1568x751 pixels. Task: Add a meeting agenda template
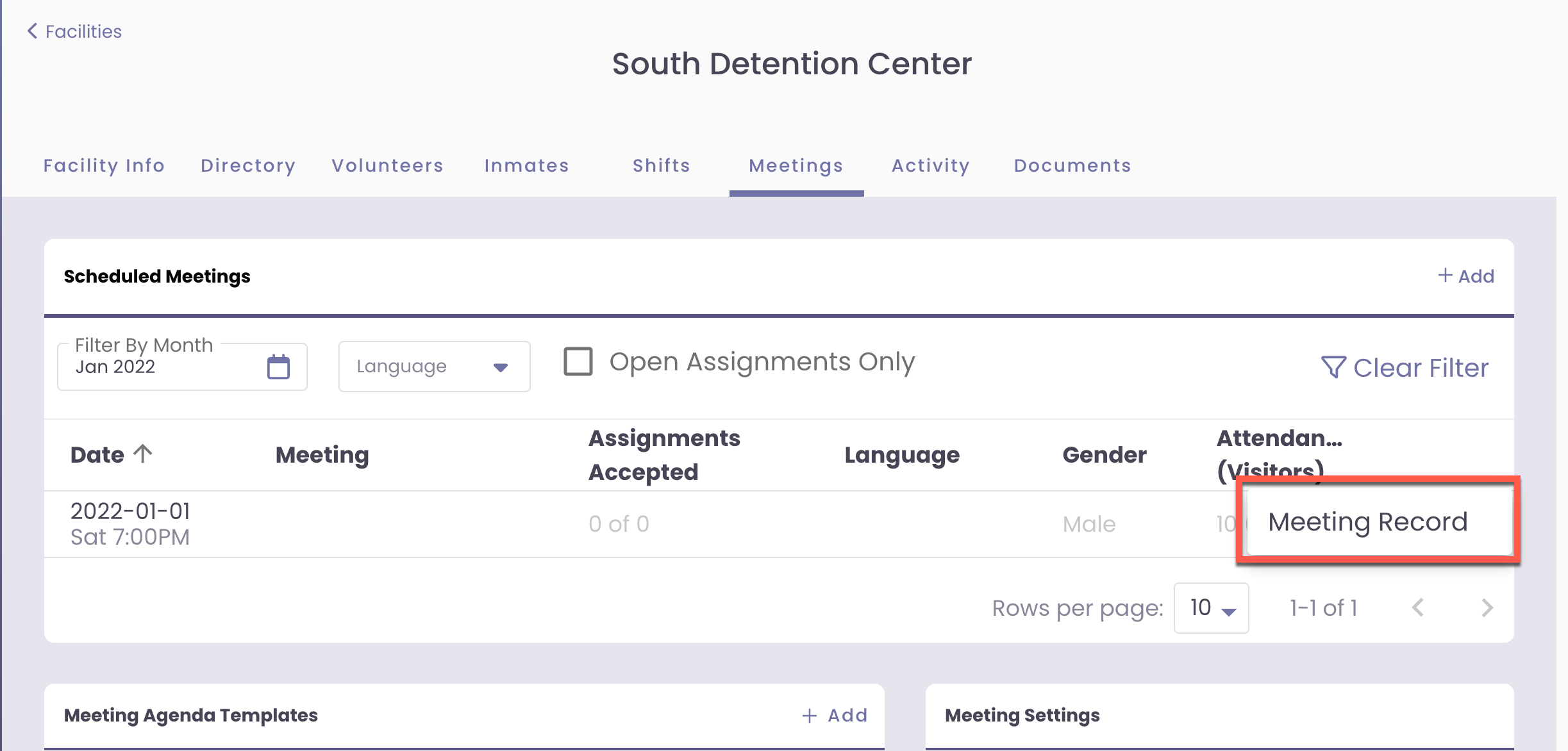pos(834,715)
